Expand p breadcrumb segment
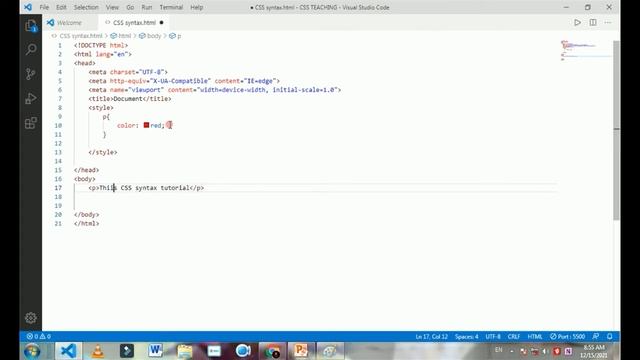Viewport: 640px width, 360px height. point(179,36)
